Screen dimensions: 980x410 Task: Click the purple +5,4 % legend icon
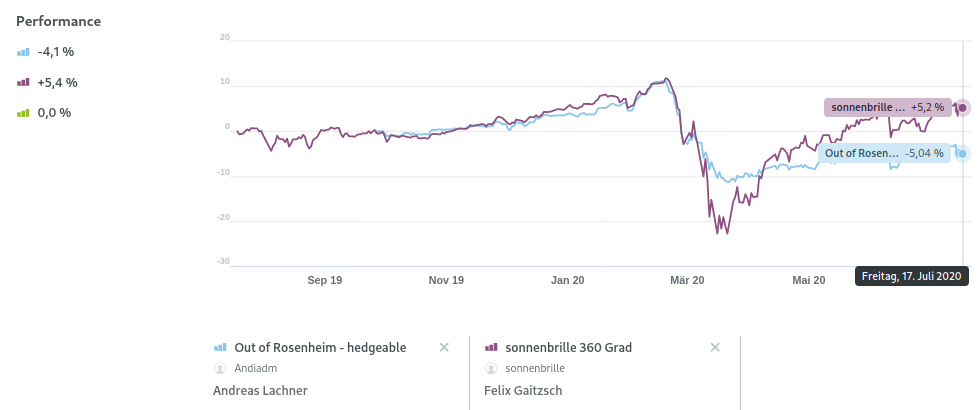(23, 82)
